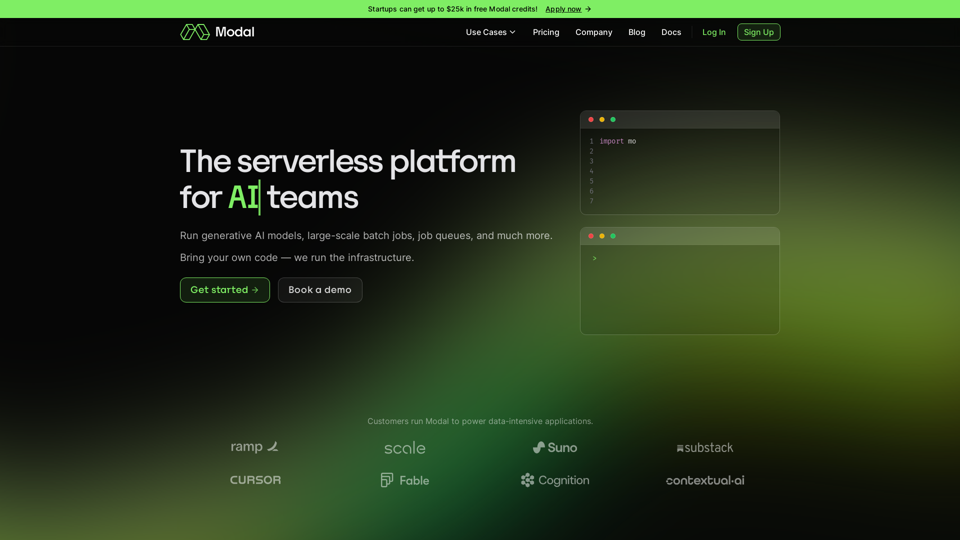Click the headline 'The serverless platform'
This screenshot has width=960, height=540.
348,162
